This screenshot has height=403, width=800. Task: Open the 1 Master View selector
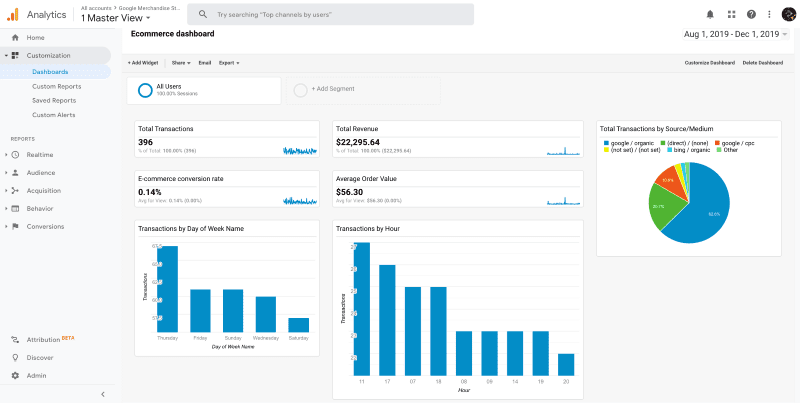(116, 18)
